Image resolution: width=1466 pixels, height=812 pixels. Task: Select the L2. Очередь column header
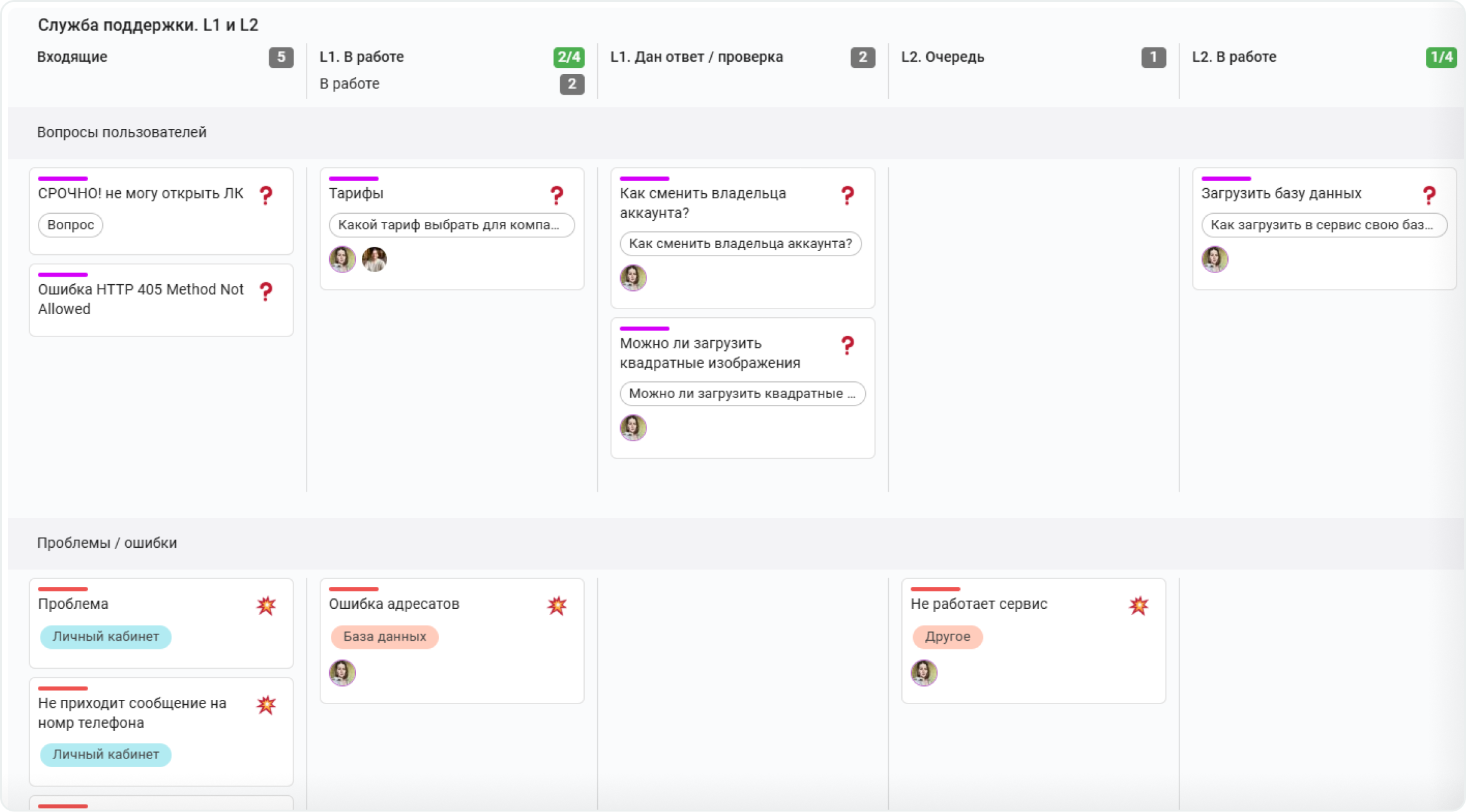click(x=943, y=57)
